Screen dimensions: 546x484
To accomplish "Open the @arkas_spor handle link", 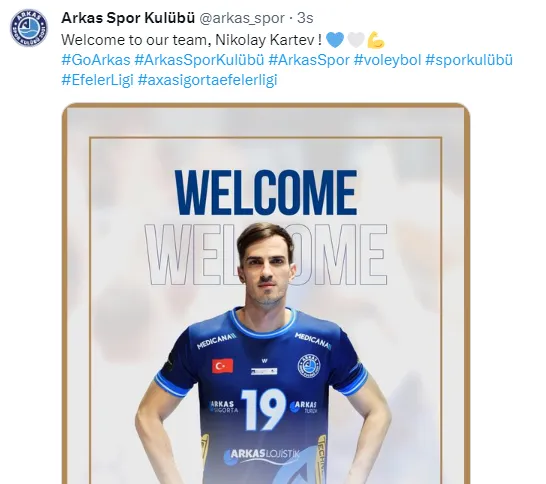I will (x=242, y=18).
